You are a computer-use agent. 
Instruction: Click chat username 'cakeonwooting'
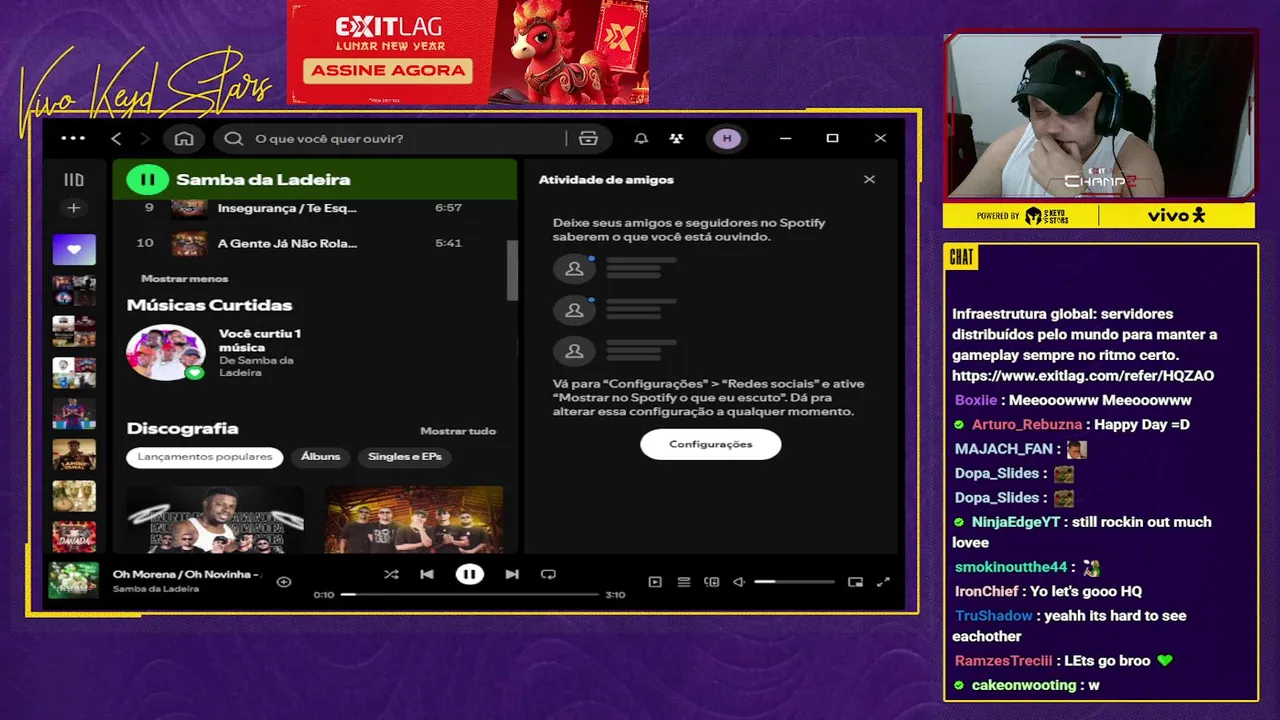pyautogui.click(x=1024, y=685)
